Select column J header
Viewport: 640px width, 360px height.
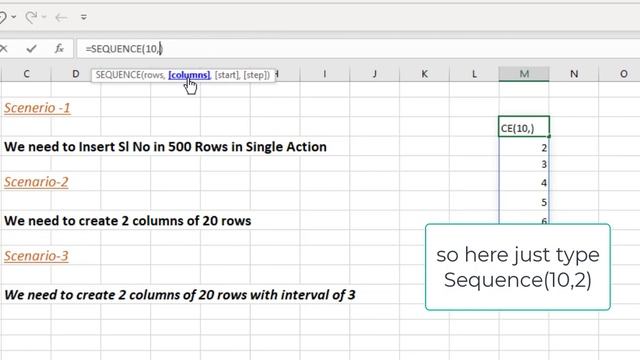point(374,74)
